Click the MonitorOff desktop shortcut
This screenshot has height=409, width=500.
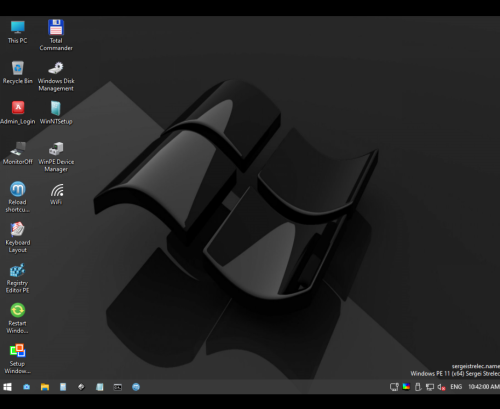[x=18, y=153]
